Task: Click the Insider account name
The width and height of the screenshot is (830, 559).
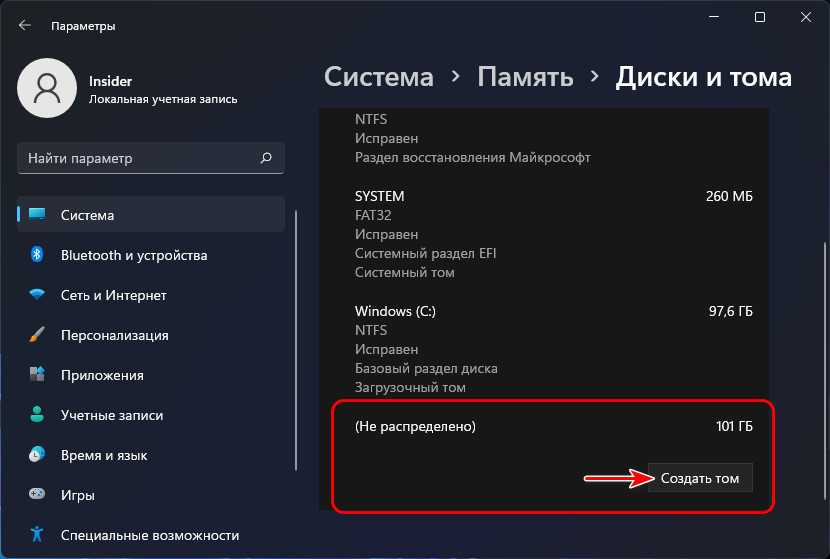Action: 110,81
